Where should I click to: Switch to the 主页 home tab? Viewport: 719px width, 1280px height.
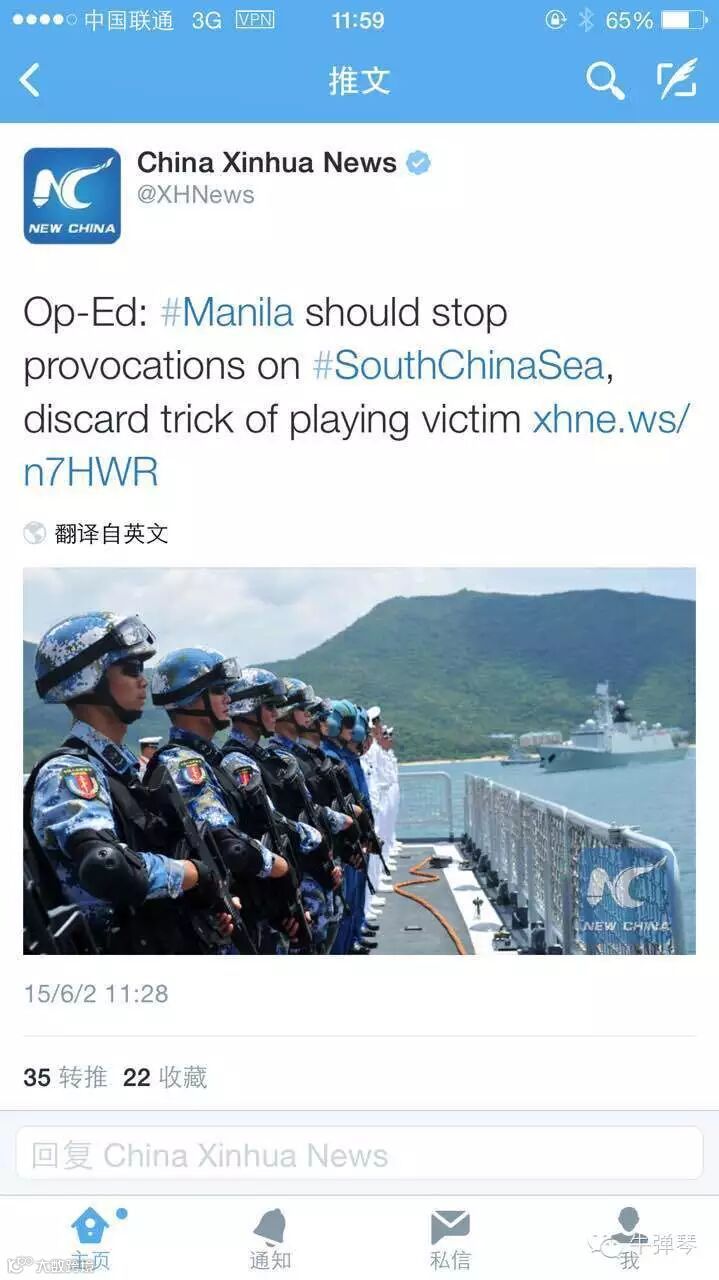click(90, 1239)
